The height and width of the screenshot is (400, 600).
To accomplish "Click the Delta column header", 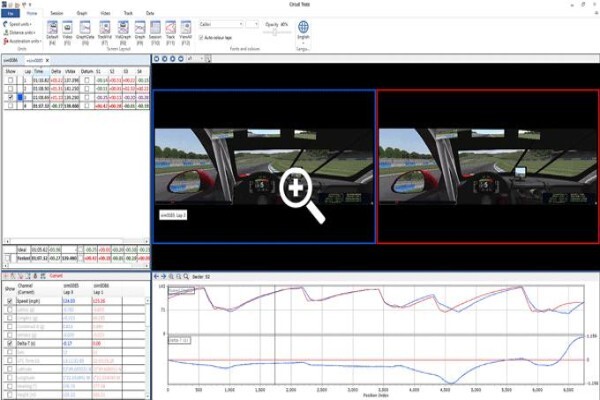I will click(56, 71).
